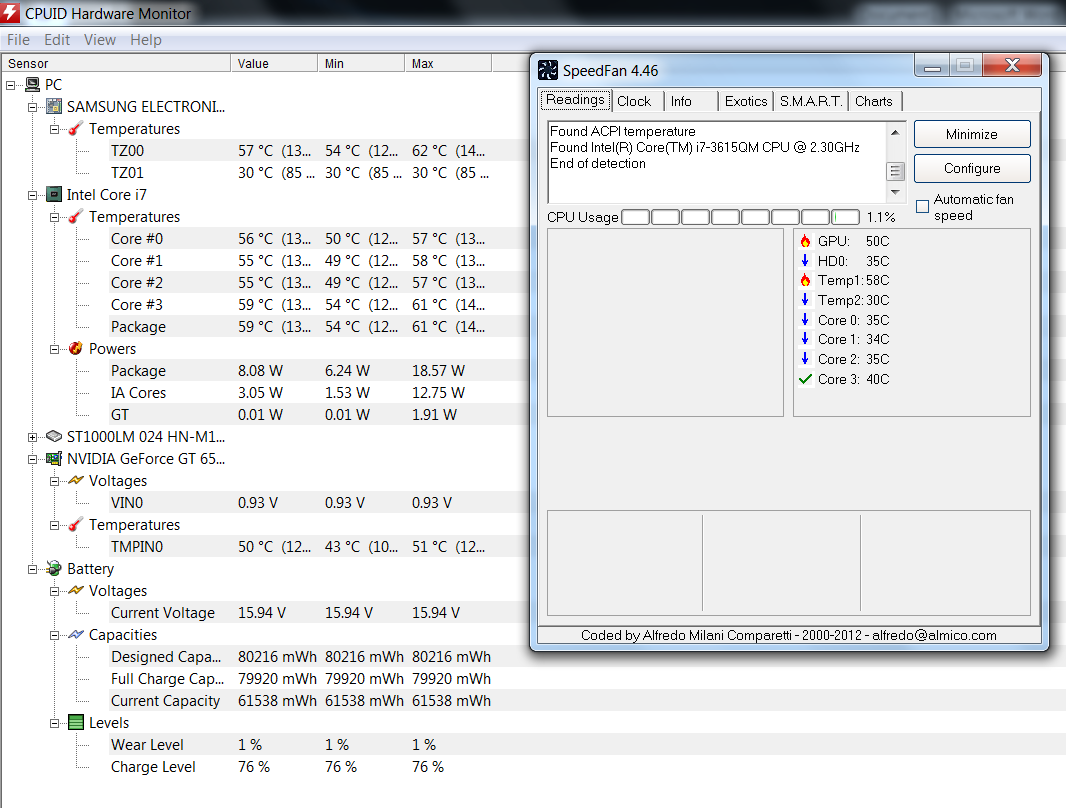Image resolution: width=1066 pixels, height=808 pixels.
Task: Open the Help menu in Hardware Monitor
Action: pyautogui.click(x=145, y=40)
